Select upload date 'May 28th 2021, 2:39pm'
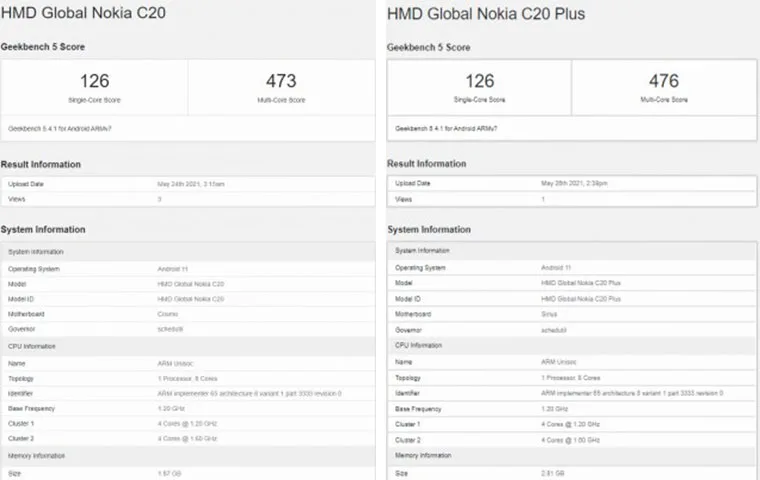The image size is (760, 480). (574, 183)
